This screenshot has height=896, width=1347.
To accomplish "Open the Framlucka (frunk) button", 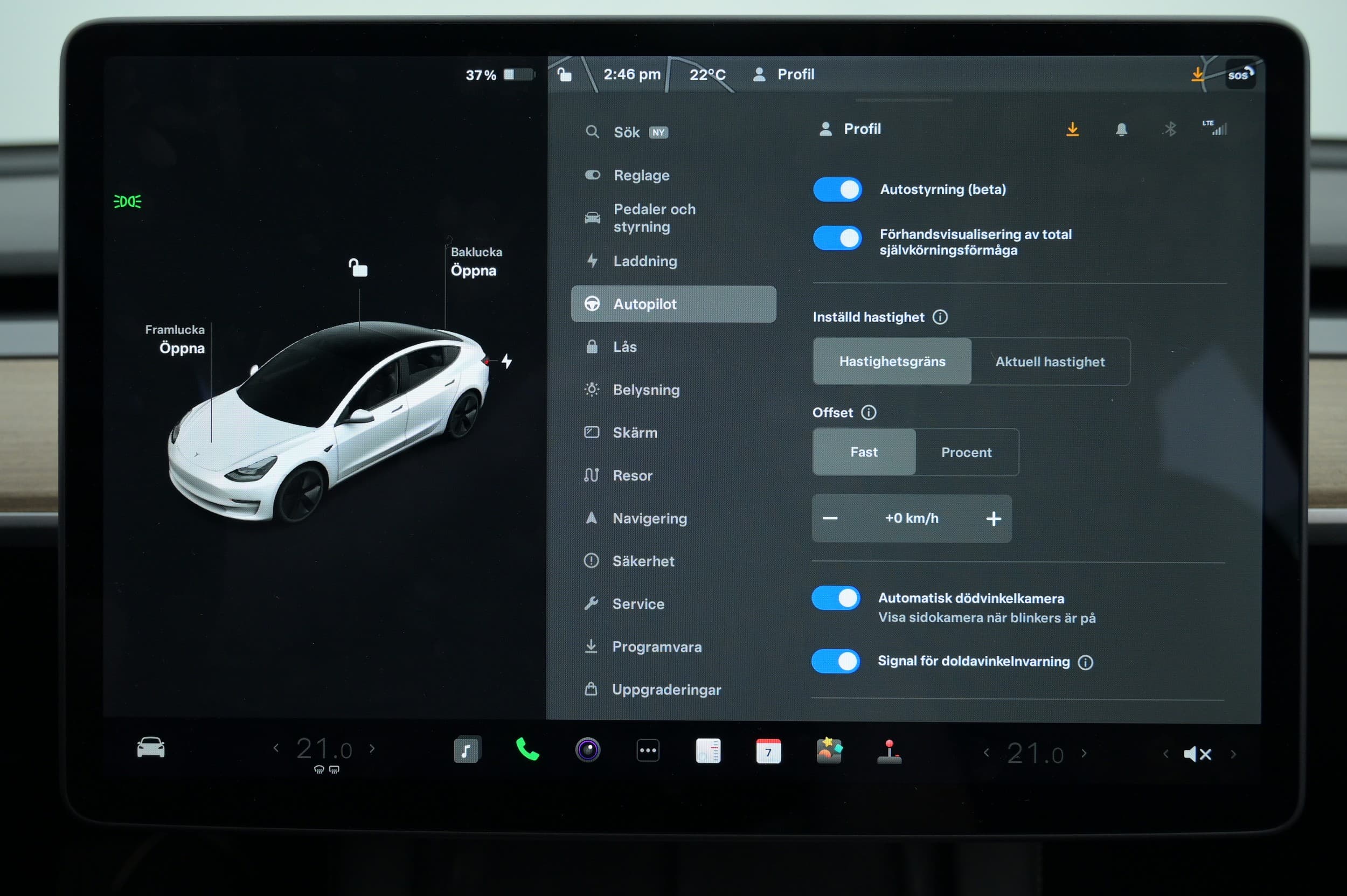I will (x=175, y=339).
